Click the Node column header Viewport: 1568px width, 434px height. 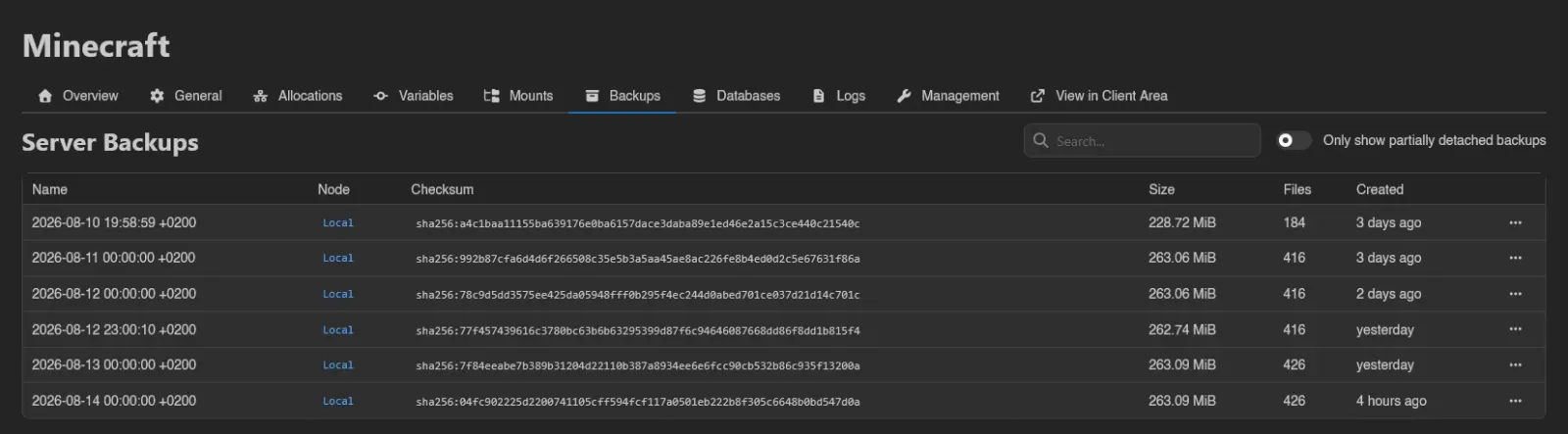pyautogui.click(x=333, y=189)
